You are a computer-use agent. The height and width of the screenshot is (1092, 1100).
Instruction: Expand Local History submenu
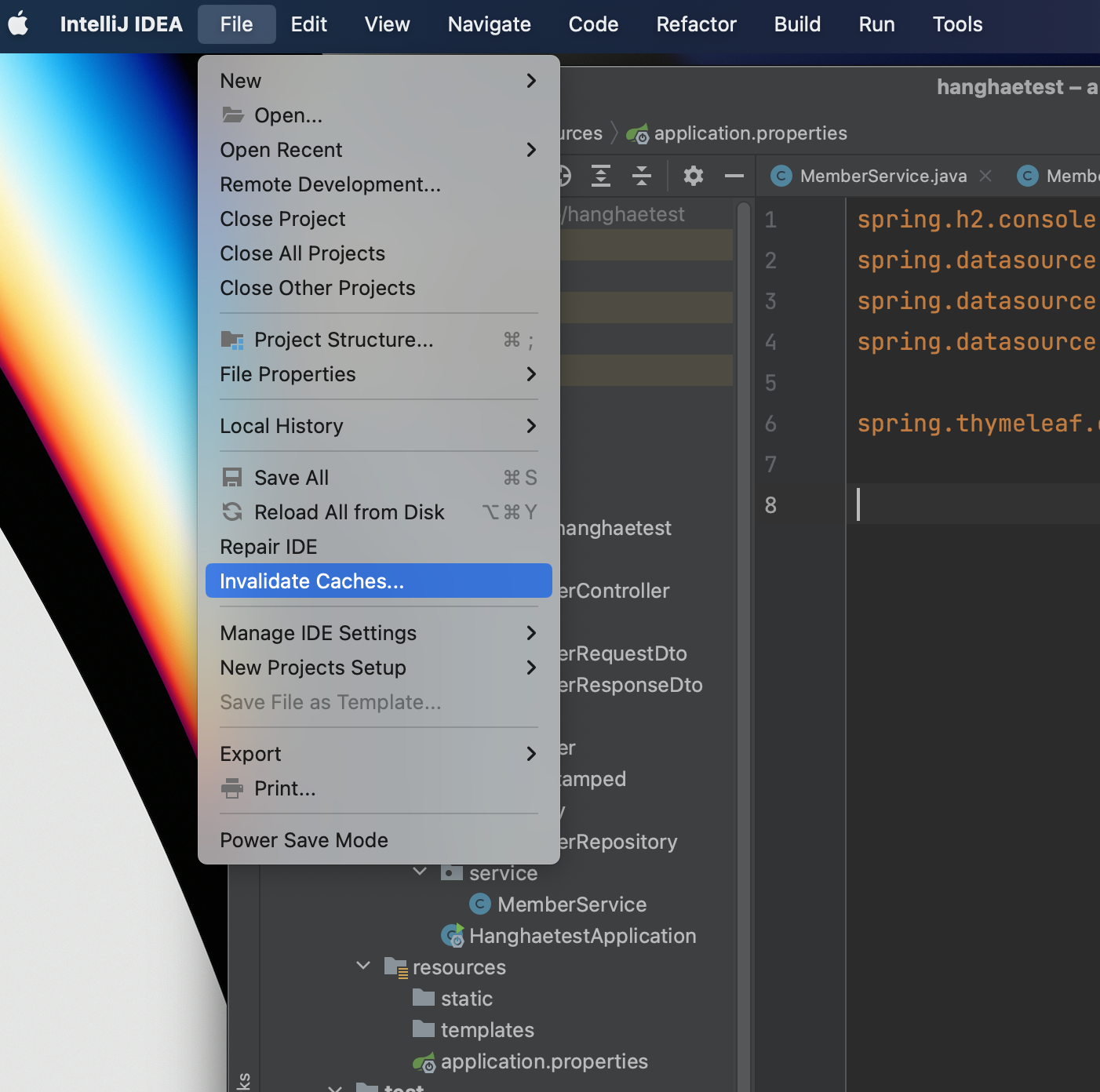pos(379,426)
